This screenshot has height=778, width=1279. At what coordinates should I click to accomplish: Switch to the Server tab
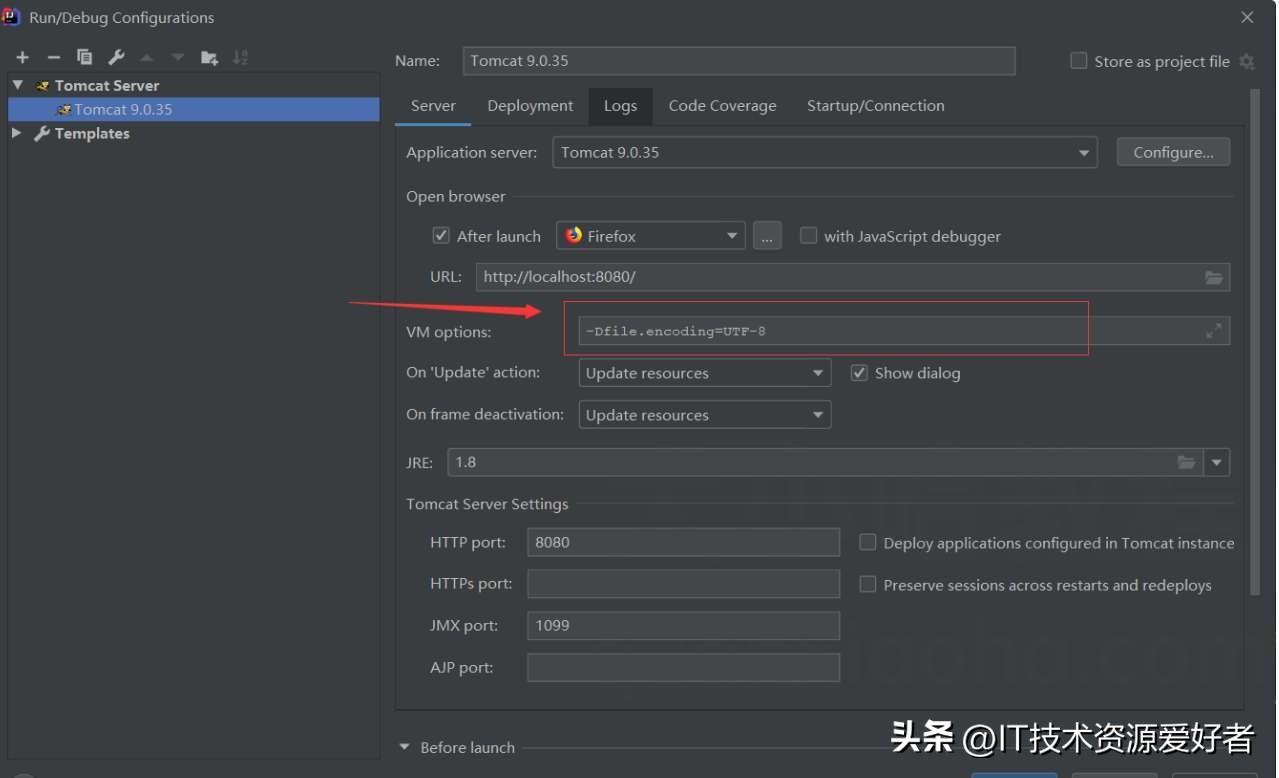pos(433,106)
